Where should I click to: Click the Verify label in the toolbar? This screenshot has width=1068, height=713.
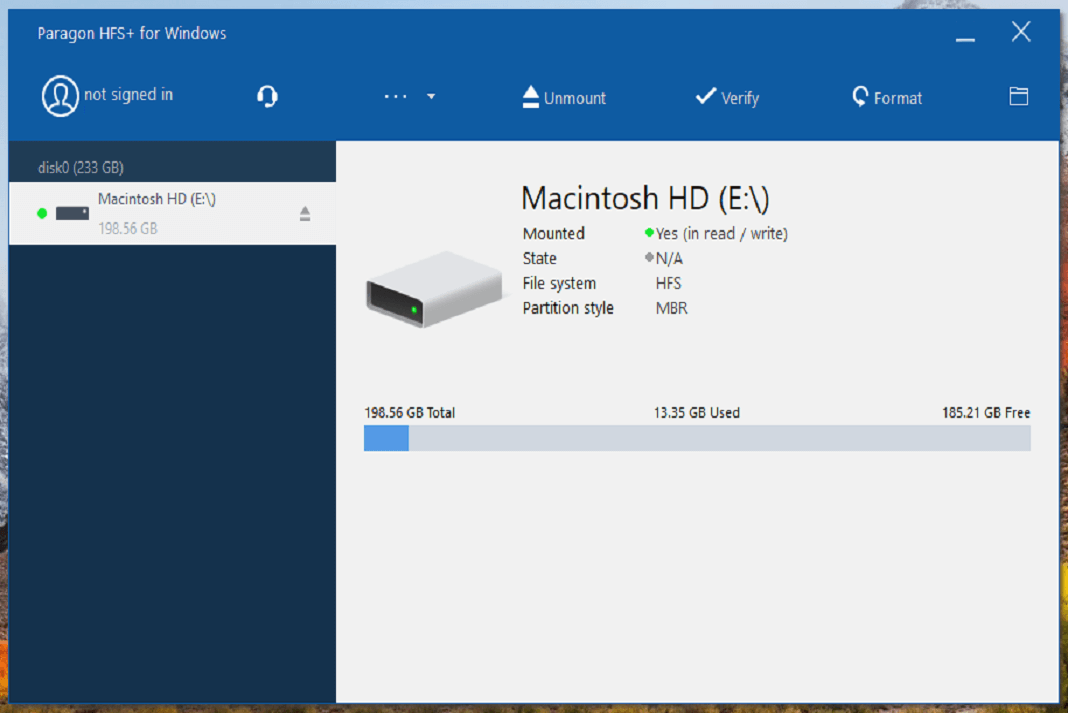[740, 98]
